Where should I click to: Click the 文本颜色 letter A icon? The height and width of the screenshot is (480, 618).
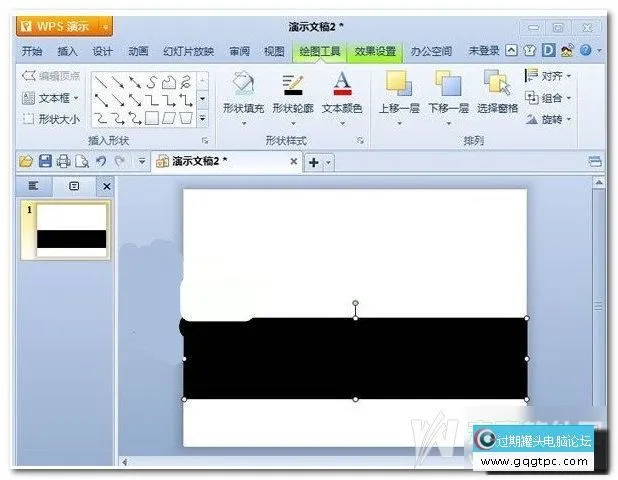tap(342, 84)
